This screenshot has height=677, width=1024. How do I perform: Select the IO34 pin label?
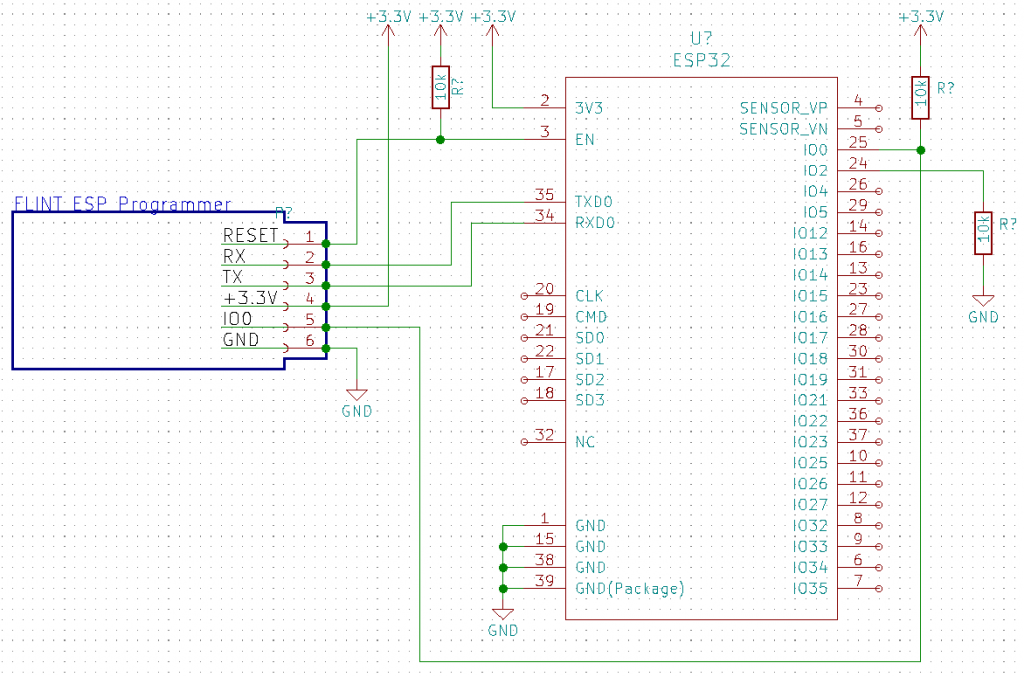[x=810, y=567]
